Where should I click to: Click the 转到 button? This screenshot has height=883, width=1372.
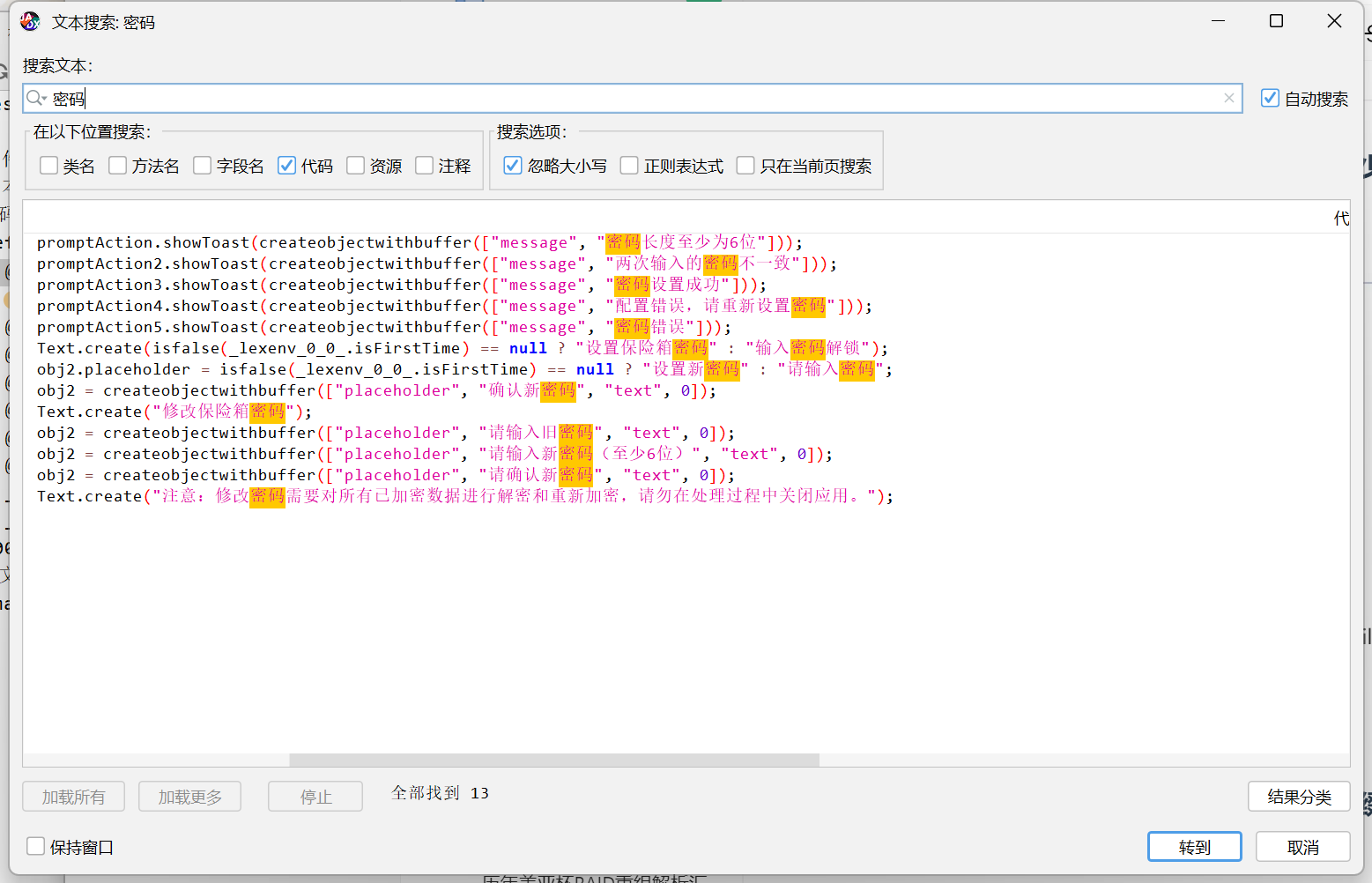(1195, 847)
